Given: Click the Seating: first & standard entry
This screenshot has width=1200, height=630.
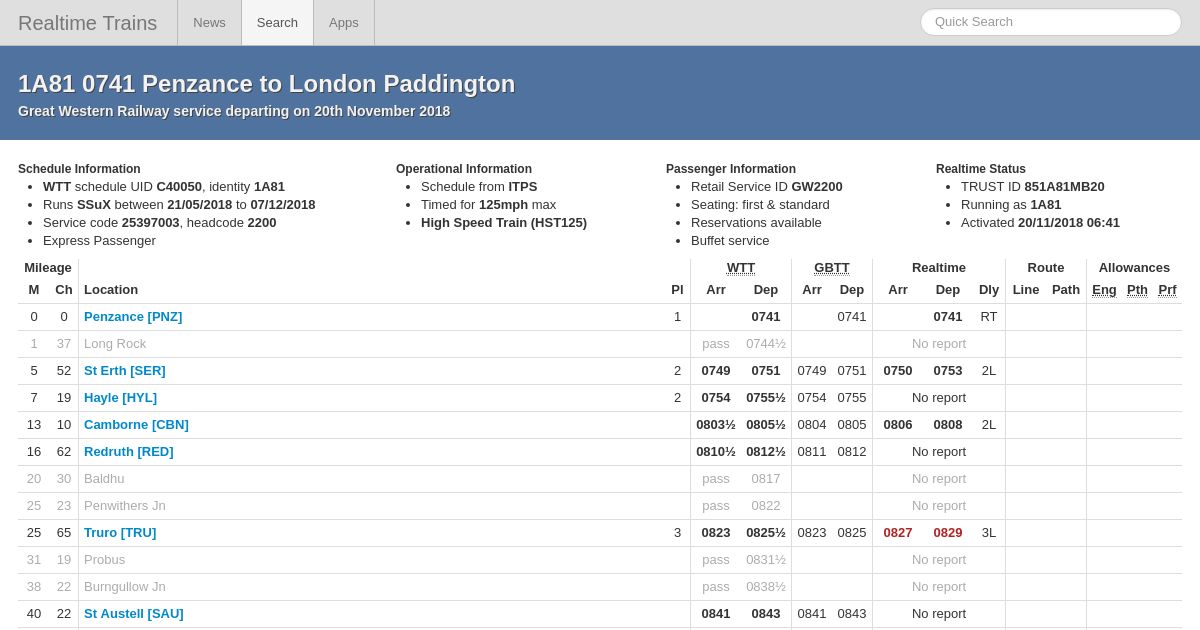Looking at the screenshot, I should [x=760, y=205].
